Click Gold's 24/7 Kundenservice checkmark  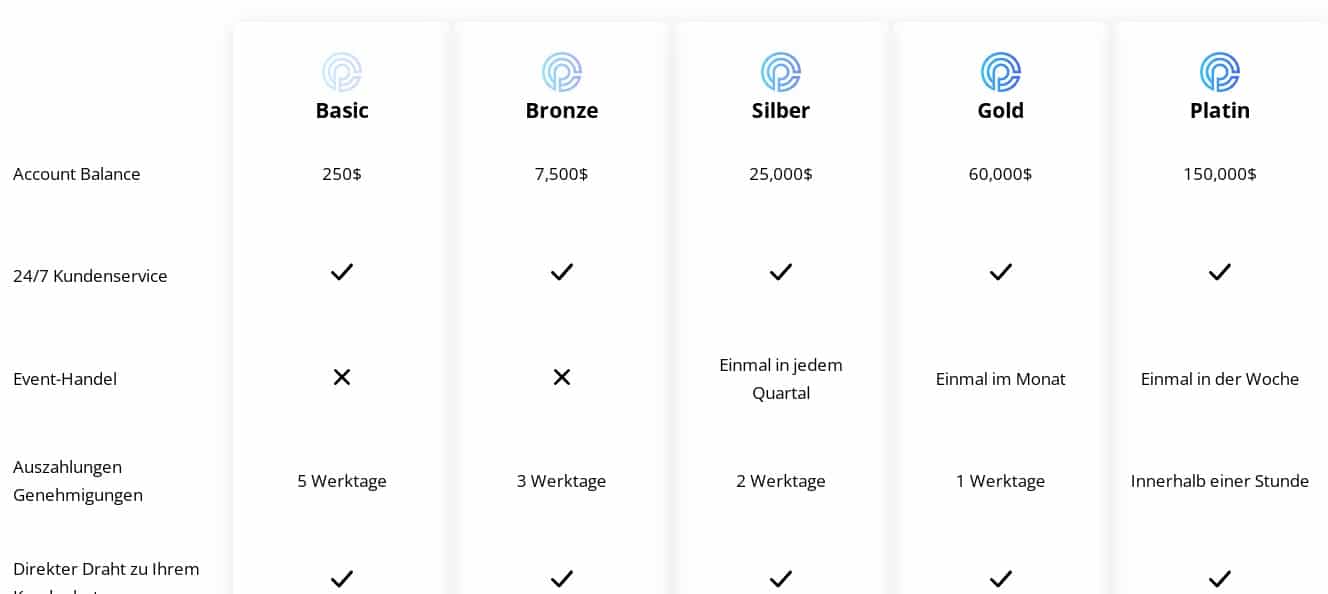(1000, 272)
